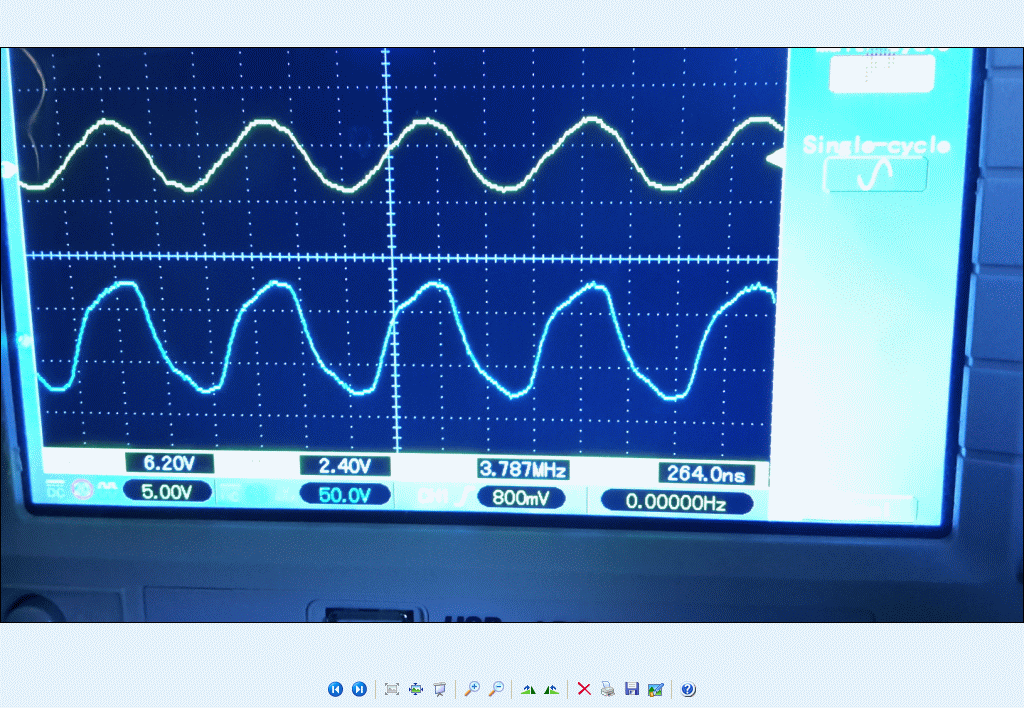Click the 0.00000Hz counter readout
The height and width of the screenshot is (708, 1024).
click(676, 502)
